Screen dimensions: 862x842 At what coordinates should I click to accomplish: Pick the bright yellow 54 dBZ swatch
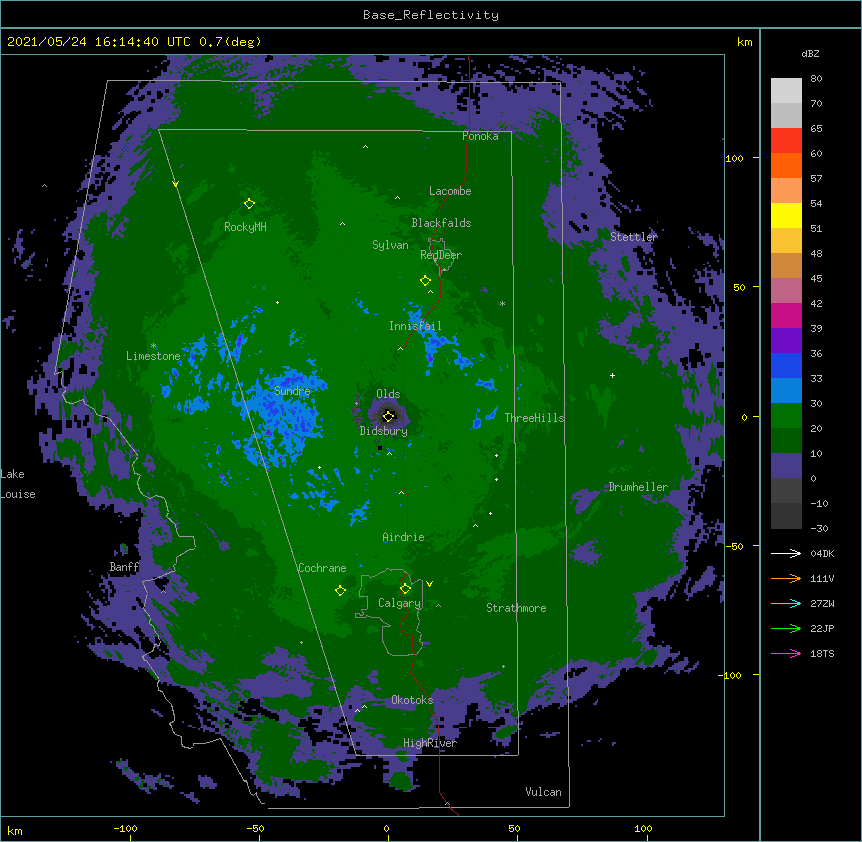[786, 215]
